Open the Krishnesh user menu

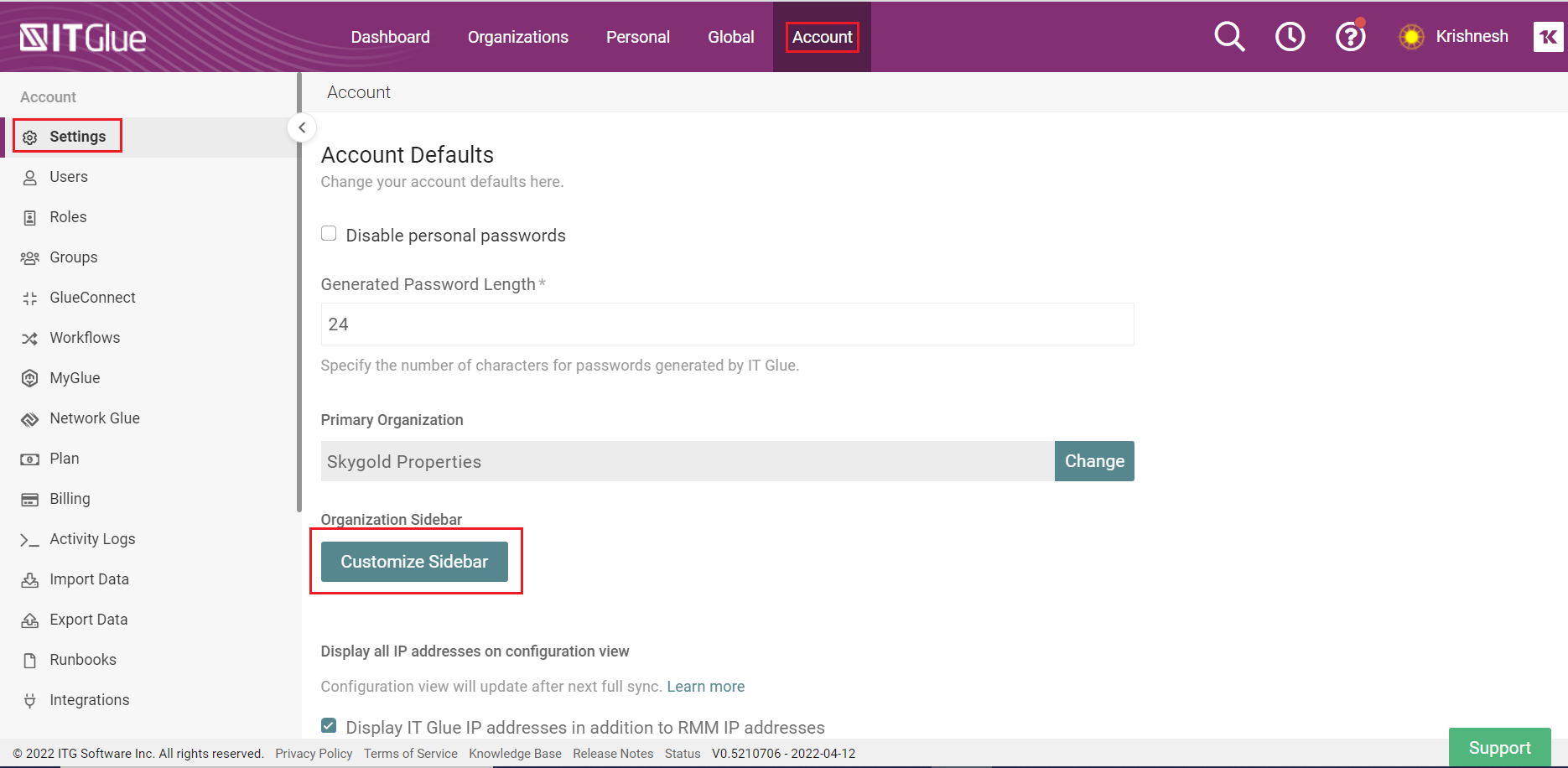click(1472, 36)
